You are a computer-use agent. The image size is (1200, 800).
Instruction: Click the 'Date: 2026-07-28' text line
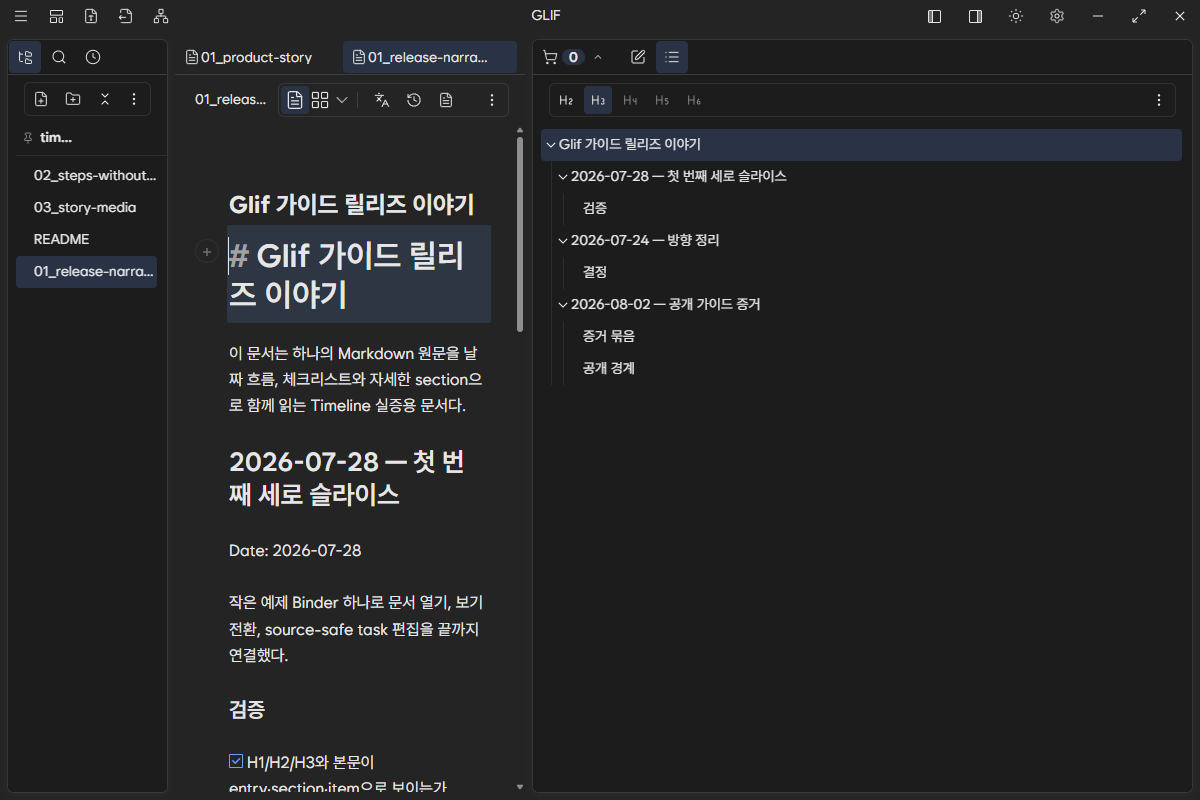point(295,550)
